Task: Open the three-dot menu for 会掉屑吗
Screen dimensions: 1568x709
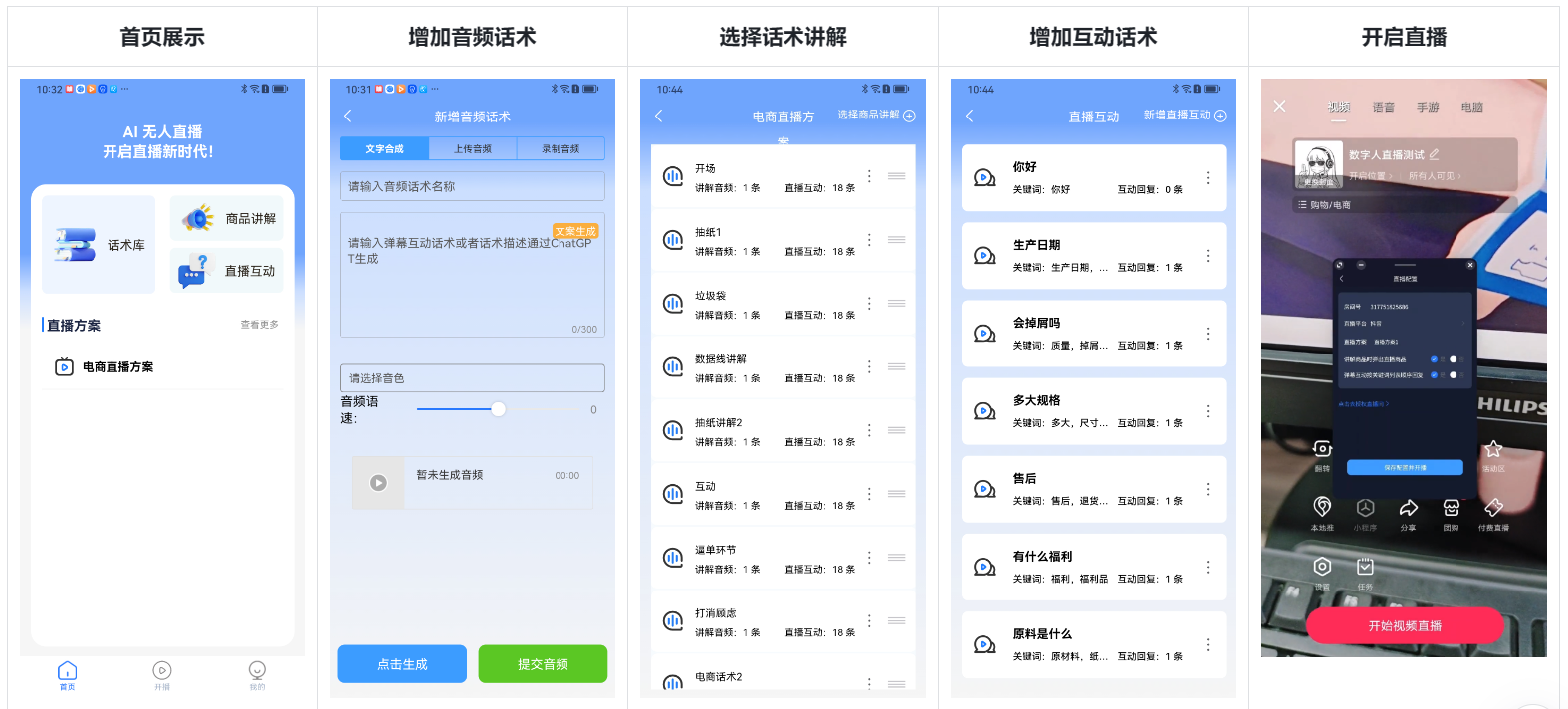Action: (x=1208, y=334)
